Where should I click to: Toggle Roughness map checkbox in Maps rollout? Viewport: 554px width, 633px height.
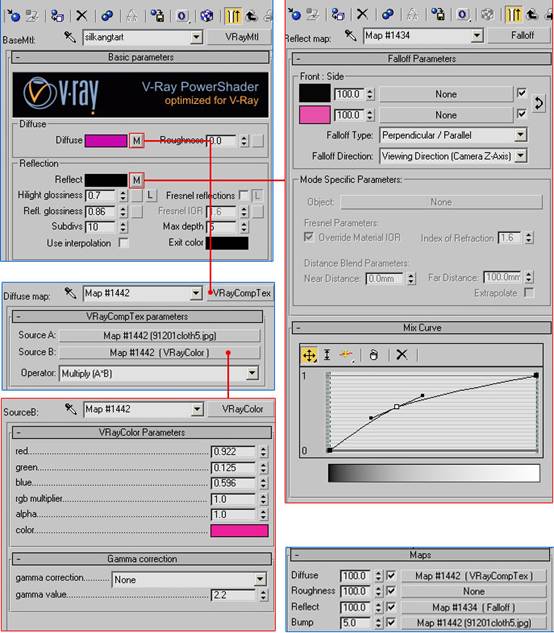(391, 591)
